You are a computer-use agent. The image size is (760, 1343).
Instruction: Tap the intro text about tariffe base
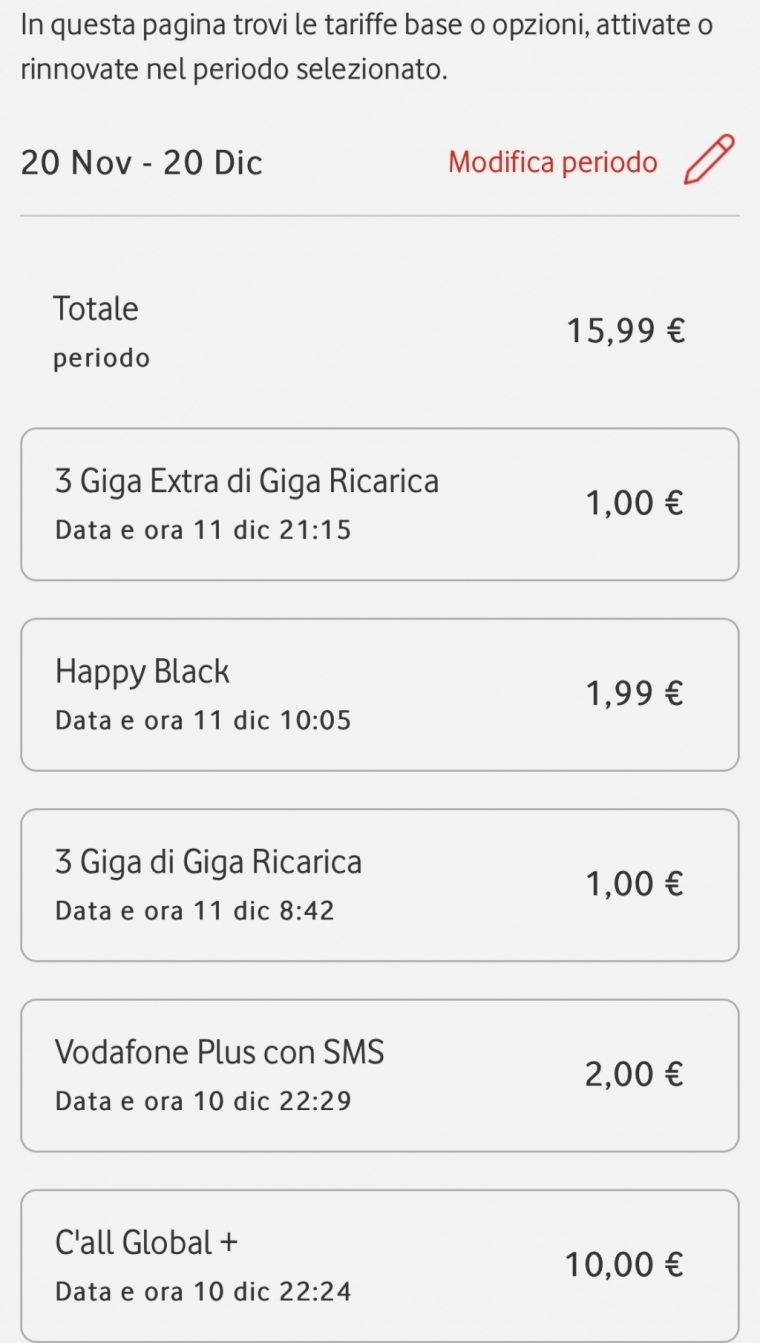pos(366,47)
